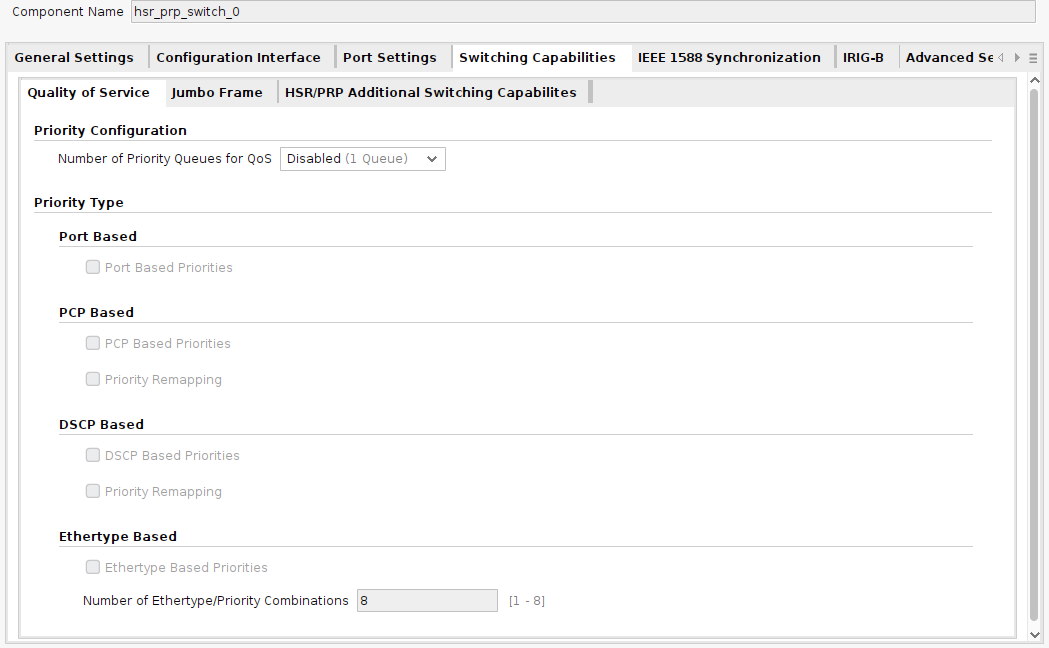Click the PCP Based section heading
The width and height of the screenshot is (1049, 648).
pos(96,313)
